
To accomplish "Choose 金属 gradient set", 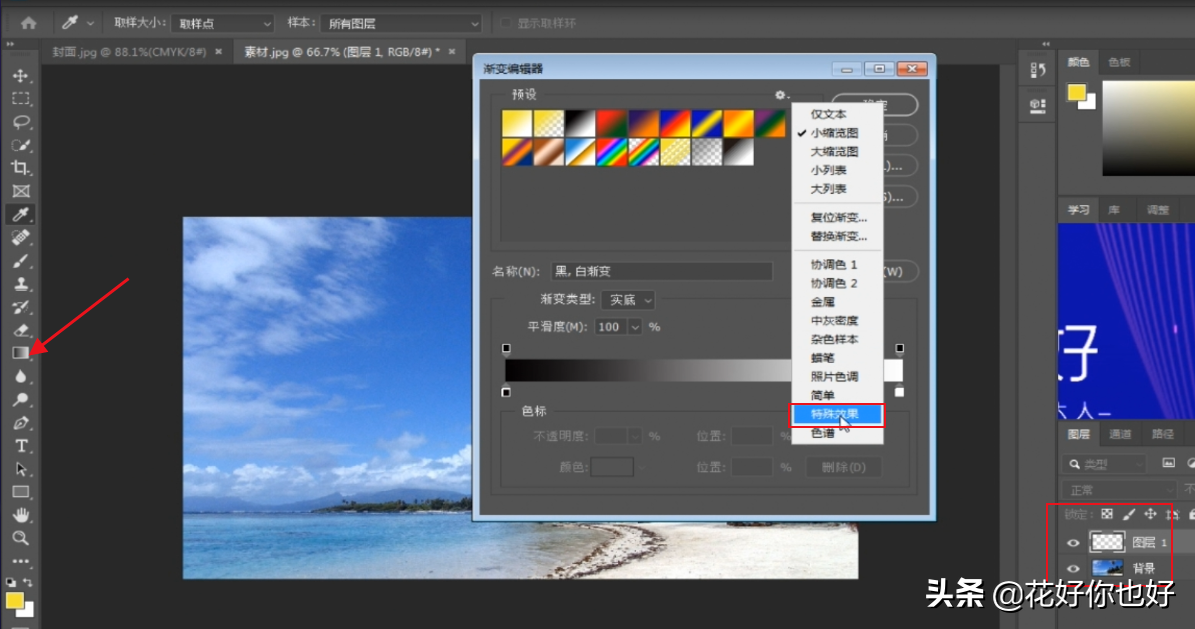I will pyautogui.click(x=837, y=302).
